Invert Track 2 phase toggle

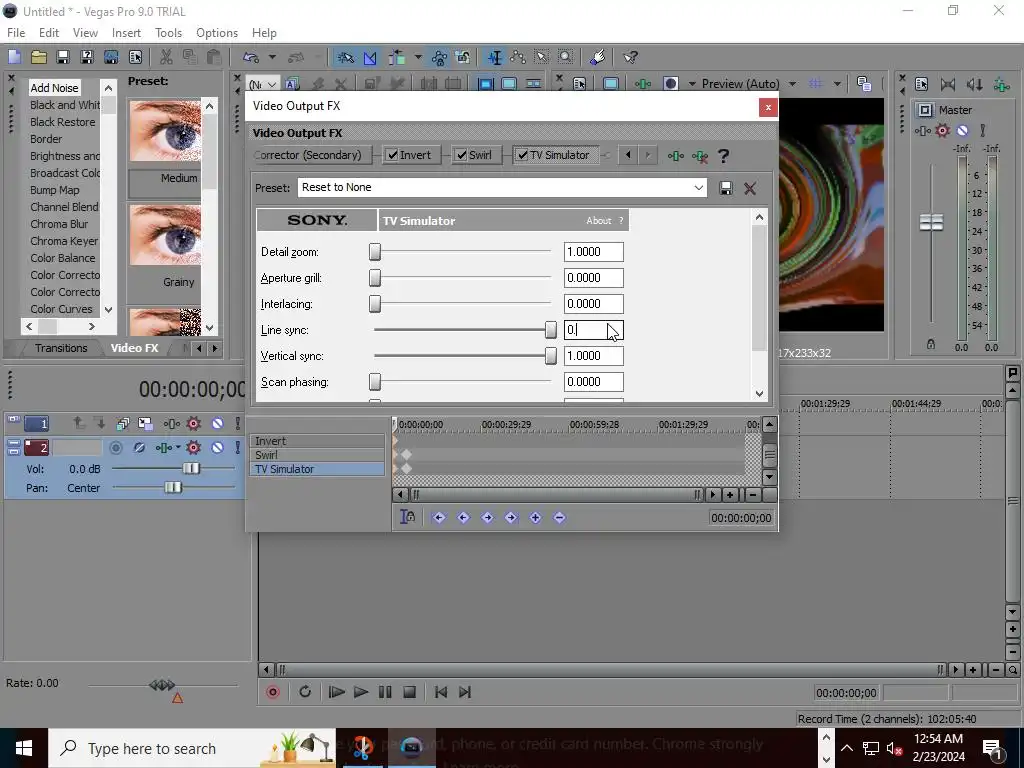[139, 447]
